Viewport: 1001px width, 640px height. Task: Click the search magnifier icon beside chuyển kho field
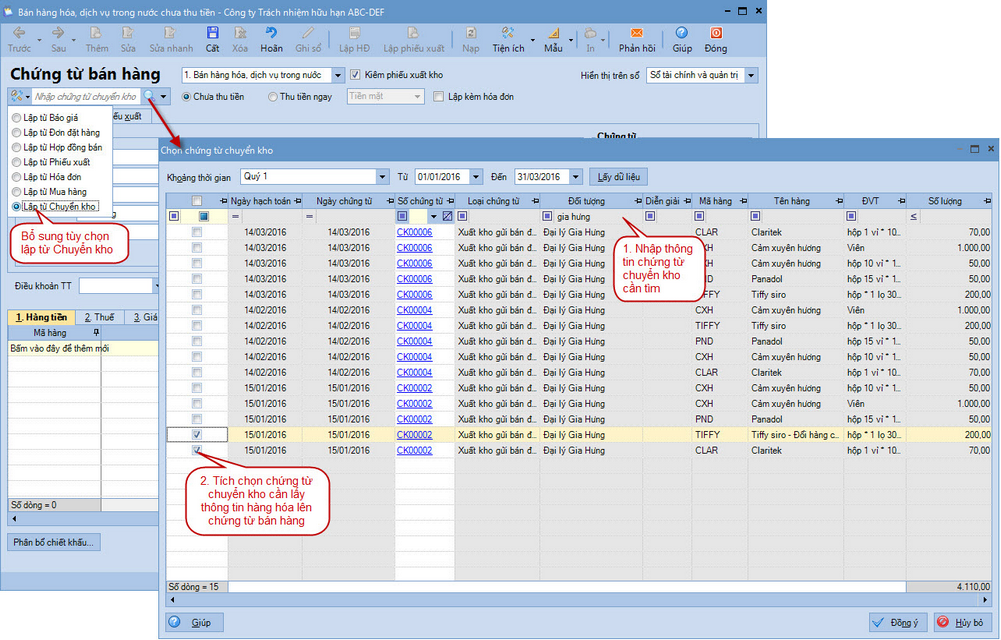tap(149, 96)
